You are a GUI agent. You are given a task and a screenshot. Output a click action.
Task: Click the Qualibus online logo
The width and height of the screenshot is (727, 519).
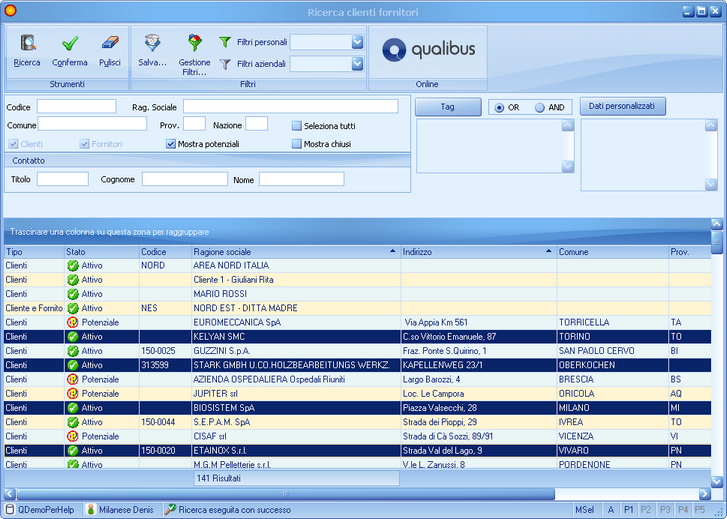[428, 49]
